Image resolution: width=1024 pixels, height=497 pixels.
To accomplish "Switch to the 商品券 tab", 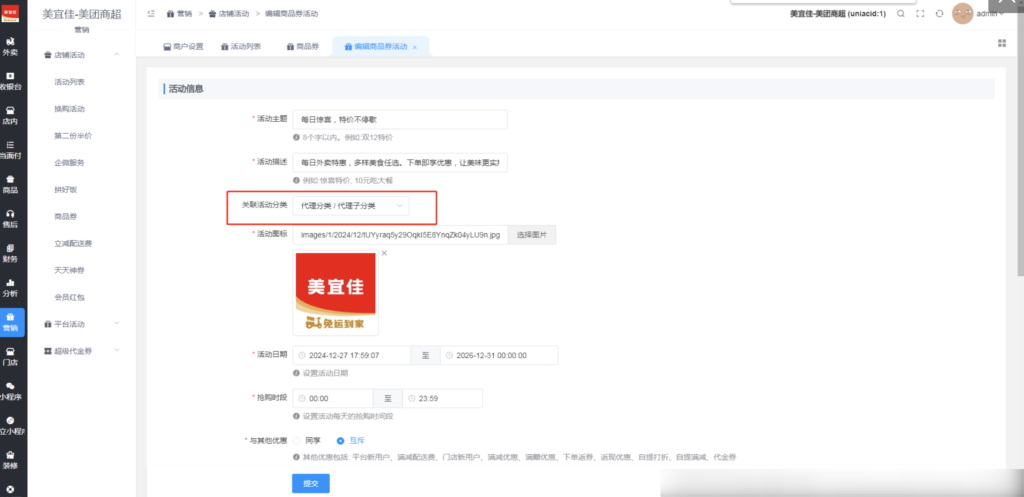I will click(x=303, y=46).
